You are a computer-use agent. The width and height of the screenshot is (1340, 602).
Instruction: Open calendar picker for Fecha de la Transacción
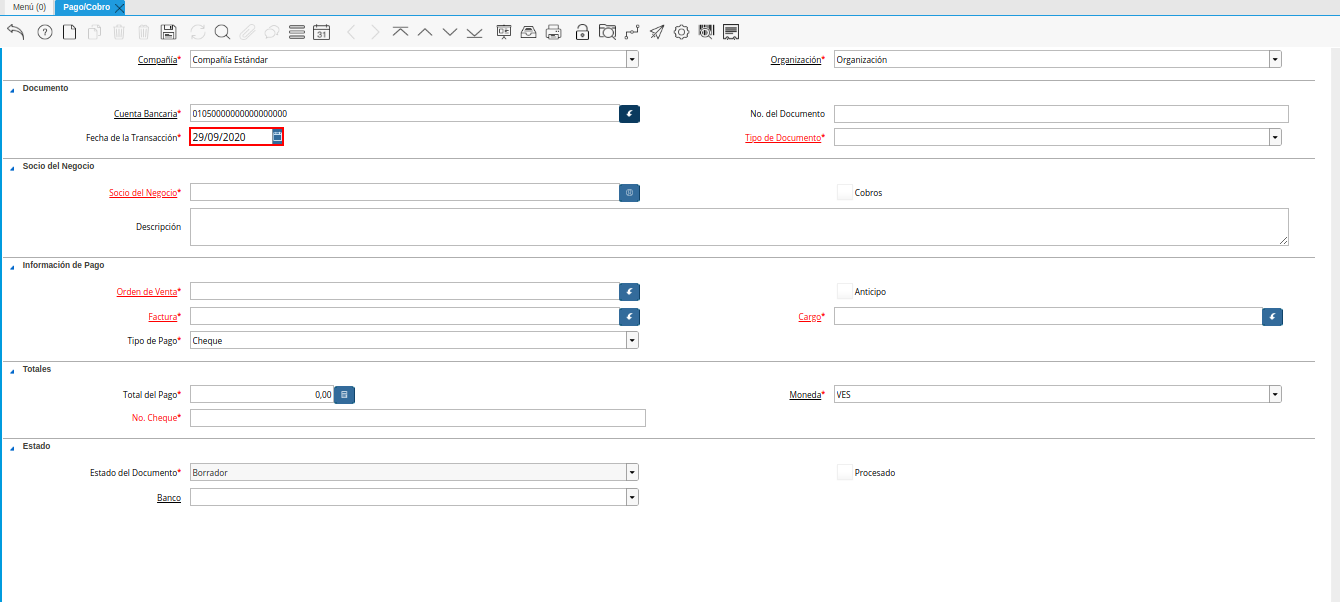277,137
